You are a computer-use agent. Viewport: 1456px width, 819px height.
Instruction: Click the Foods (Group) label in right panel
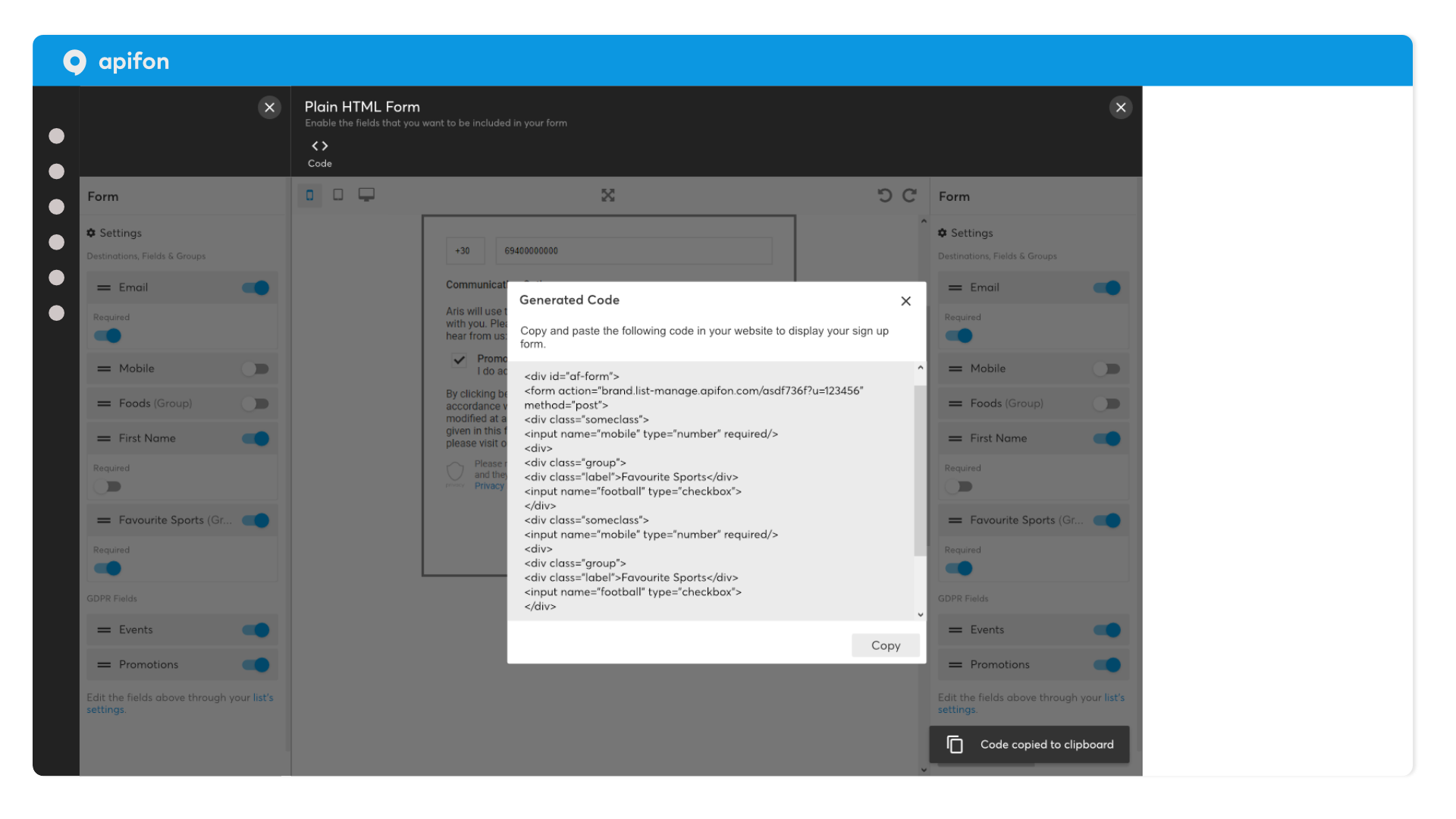pos(1006,403)
